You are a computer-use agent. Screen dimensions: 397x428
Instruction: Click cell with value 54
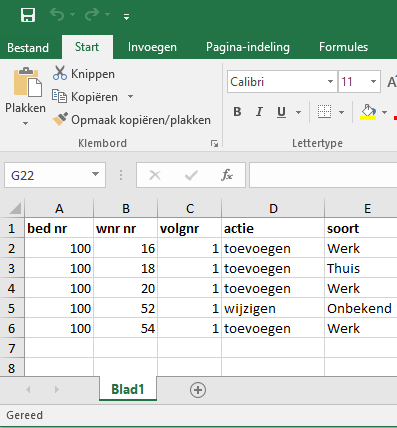(126, 328)
